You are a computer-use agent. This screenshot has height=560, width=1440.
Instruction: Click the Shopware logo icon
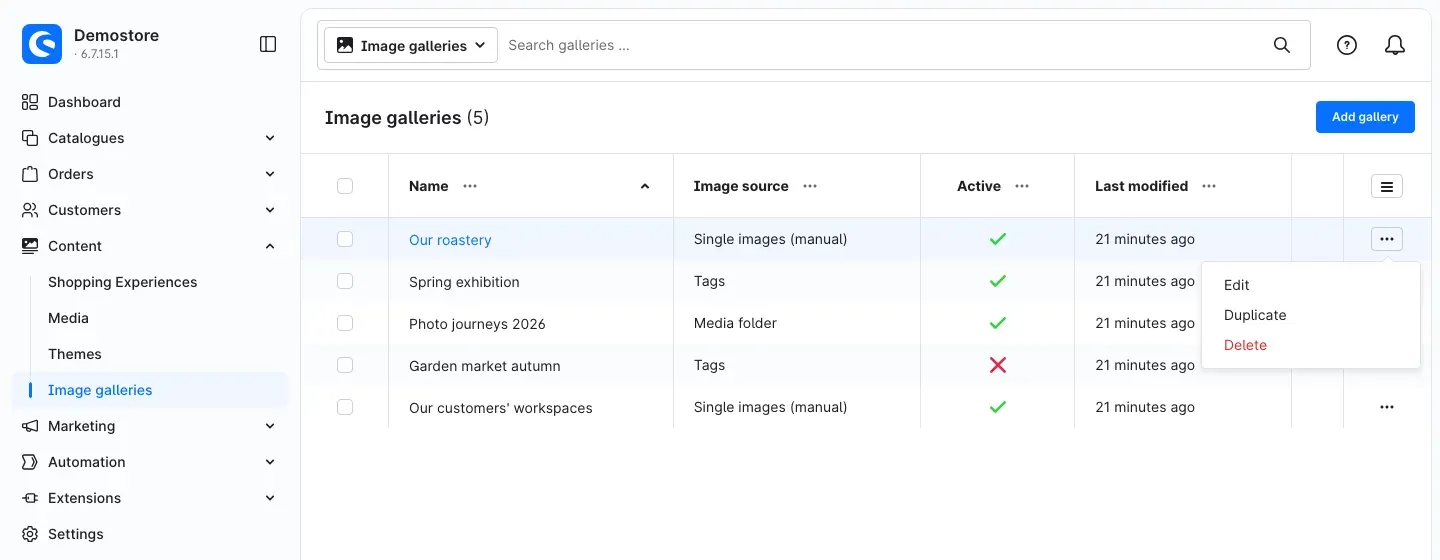[42, 44]
